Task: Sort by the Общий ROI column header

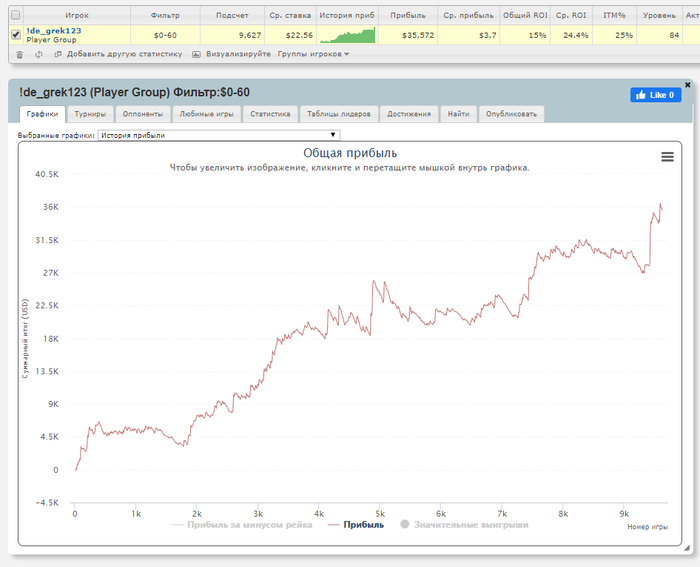Action: pos(525,15)
